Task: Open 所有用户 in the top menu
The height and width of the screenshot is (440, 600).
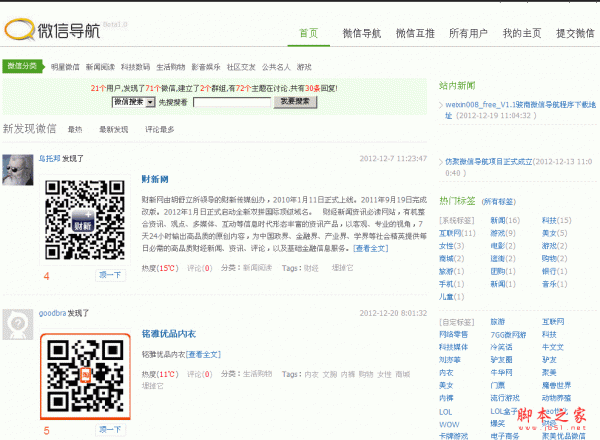Action: point(468,33)
